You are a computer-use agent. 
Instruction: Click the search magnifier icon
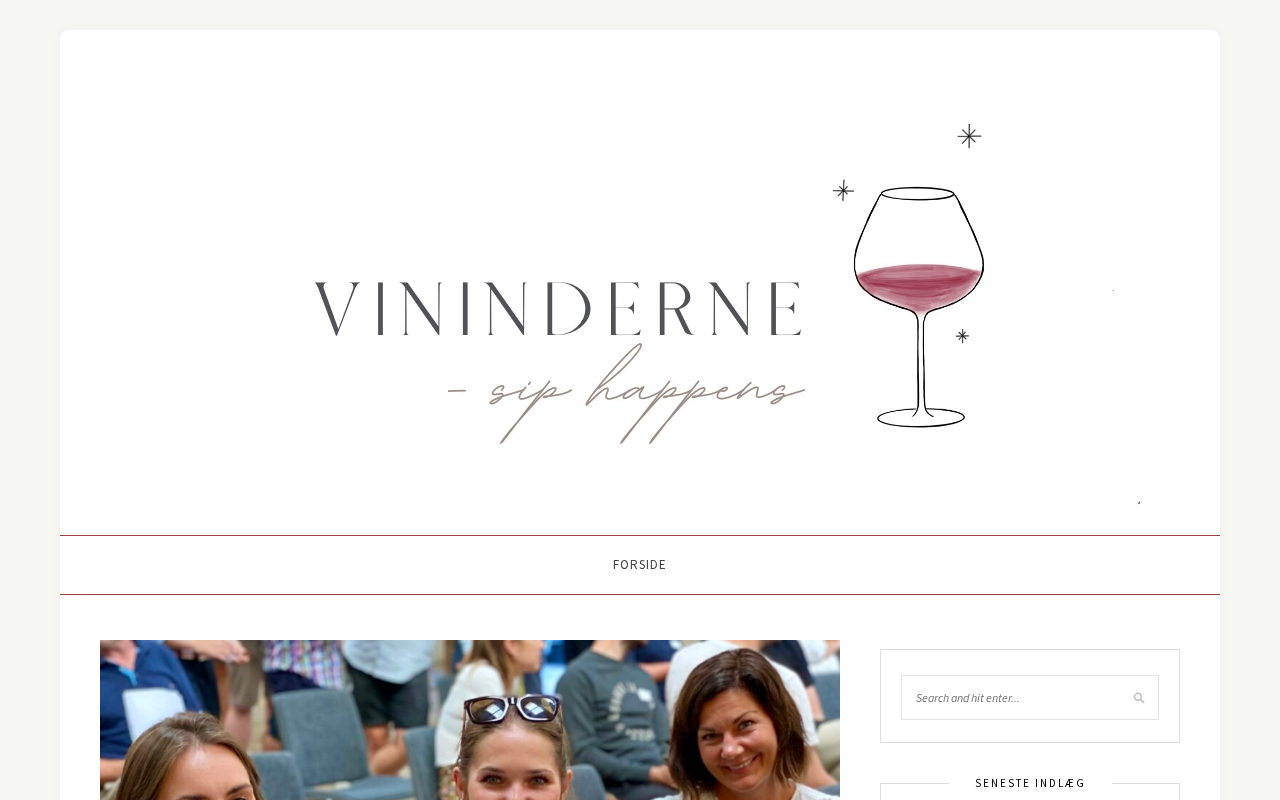pyautogui.click(x=1138, y=698)
